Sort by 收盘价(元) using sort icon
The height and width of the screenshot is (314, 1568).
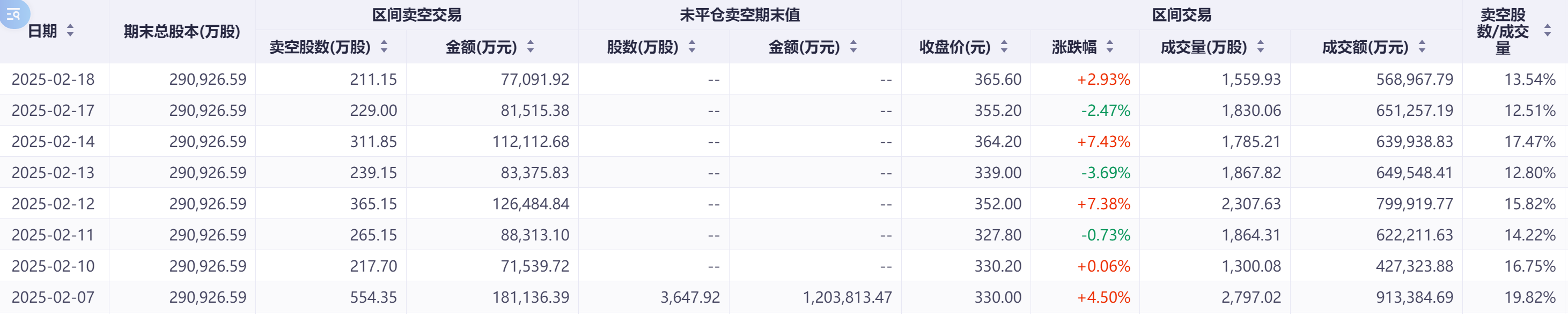(x=1004, y=46)
